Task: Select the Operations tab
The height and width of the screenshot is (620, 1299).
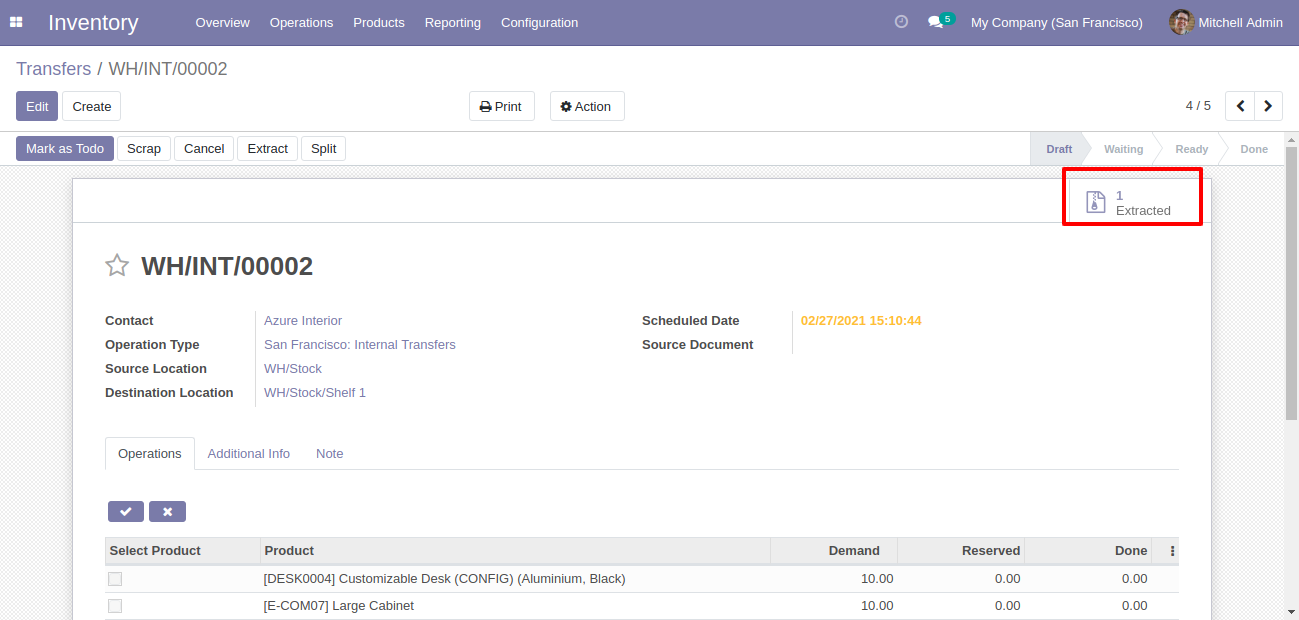Action: click(x=150, y=454)
